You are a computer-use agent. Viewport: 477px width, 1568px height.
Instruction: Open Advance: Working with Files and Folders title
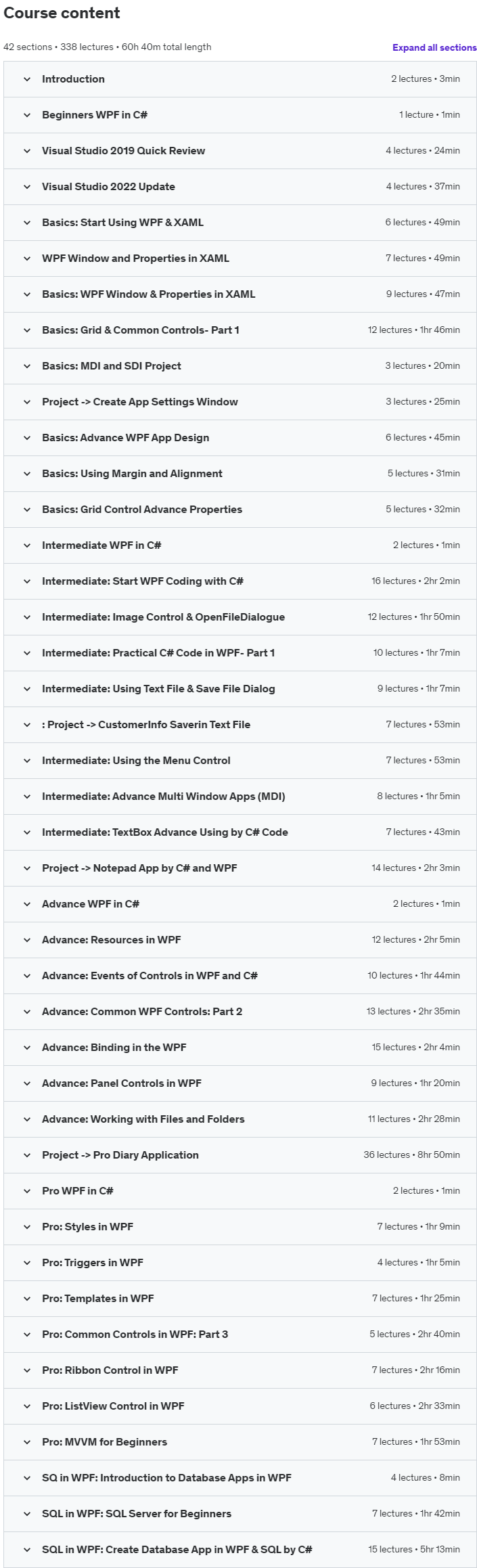pyautogui.click(x=143, y=1119)
